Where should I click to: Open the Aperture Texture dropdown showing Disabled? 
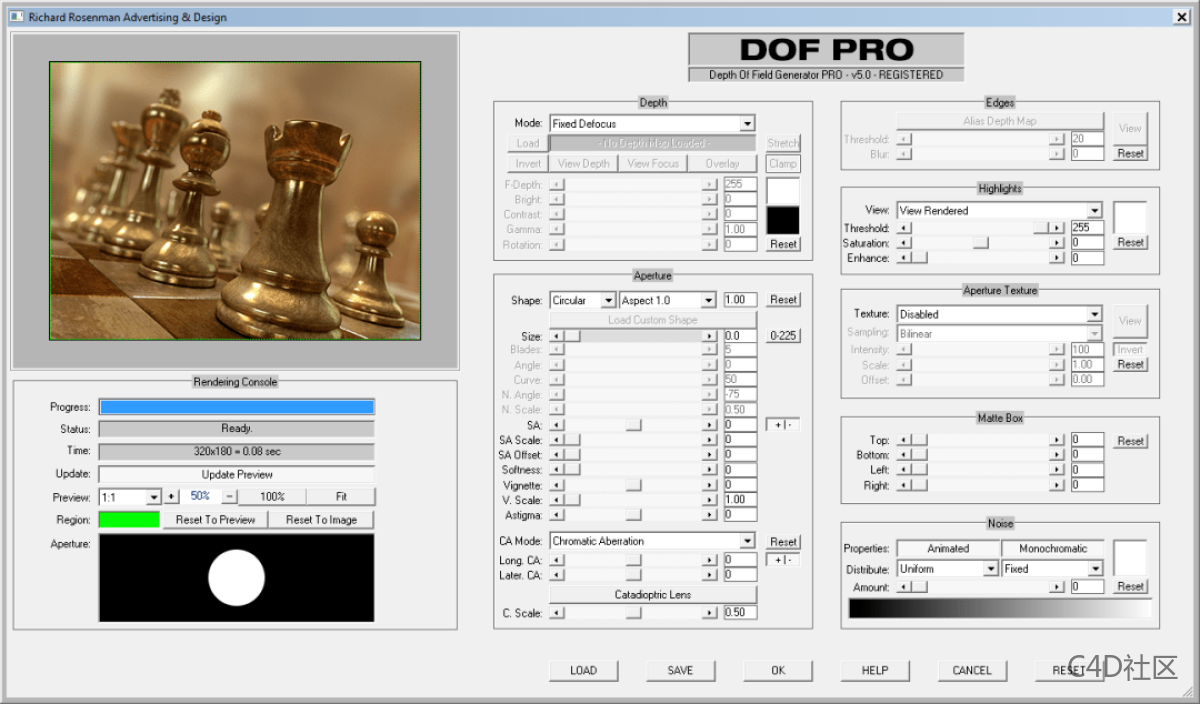(997, 314)
